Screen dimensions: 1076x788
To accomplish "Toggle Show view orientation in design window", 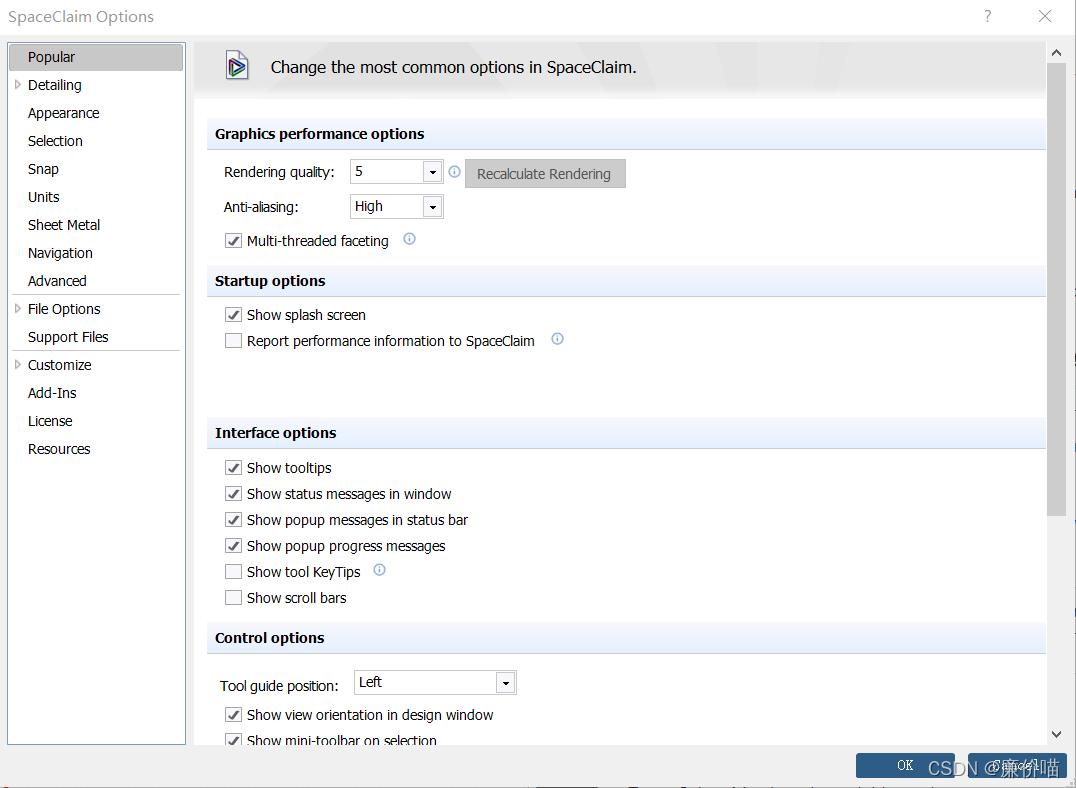I will tap(233, 715).
